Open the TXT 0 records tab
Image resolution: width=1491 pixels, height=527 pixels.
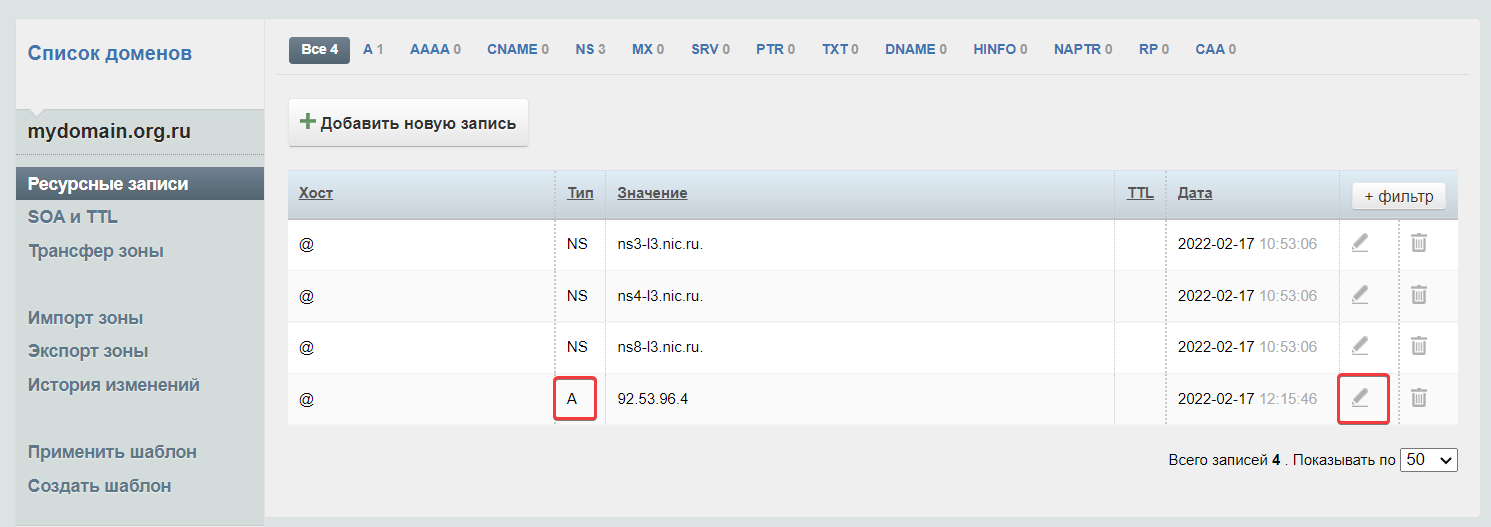[840, 49]
